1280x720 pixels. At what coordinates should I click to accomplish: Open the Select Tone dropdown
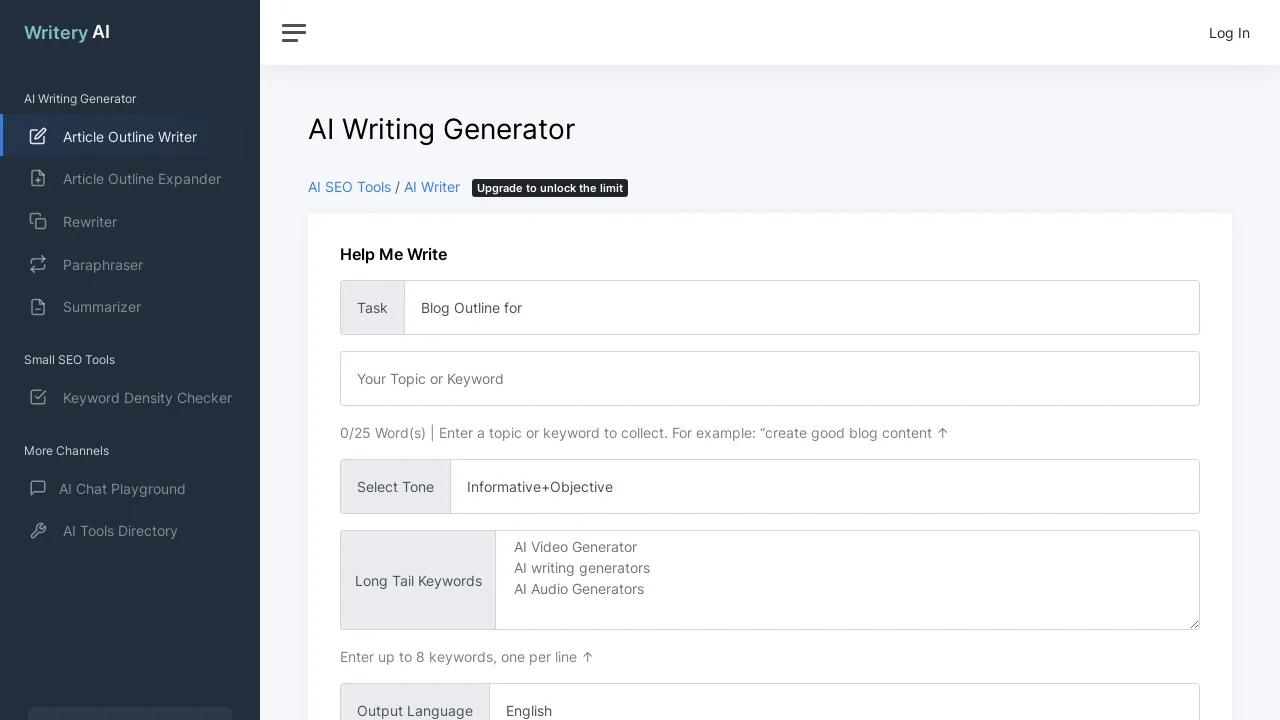point(823,487)
